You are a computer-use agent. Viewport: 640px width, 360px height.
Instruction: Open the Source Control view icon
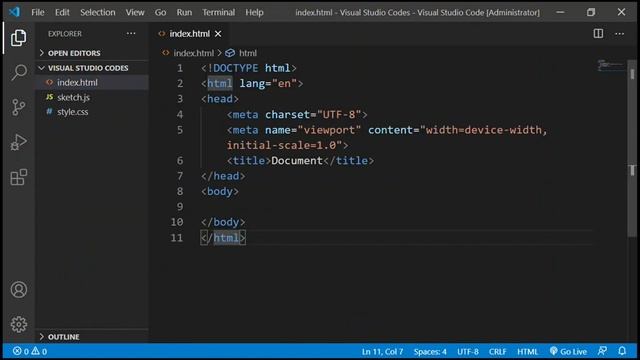coord(18,107)
